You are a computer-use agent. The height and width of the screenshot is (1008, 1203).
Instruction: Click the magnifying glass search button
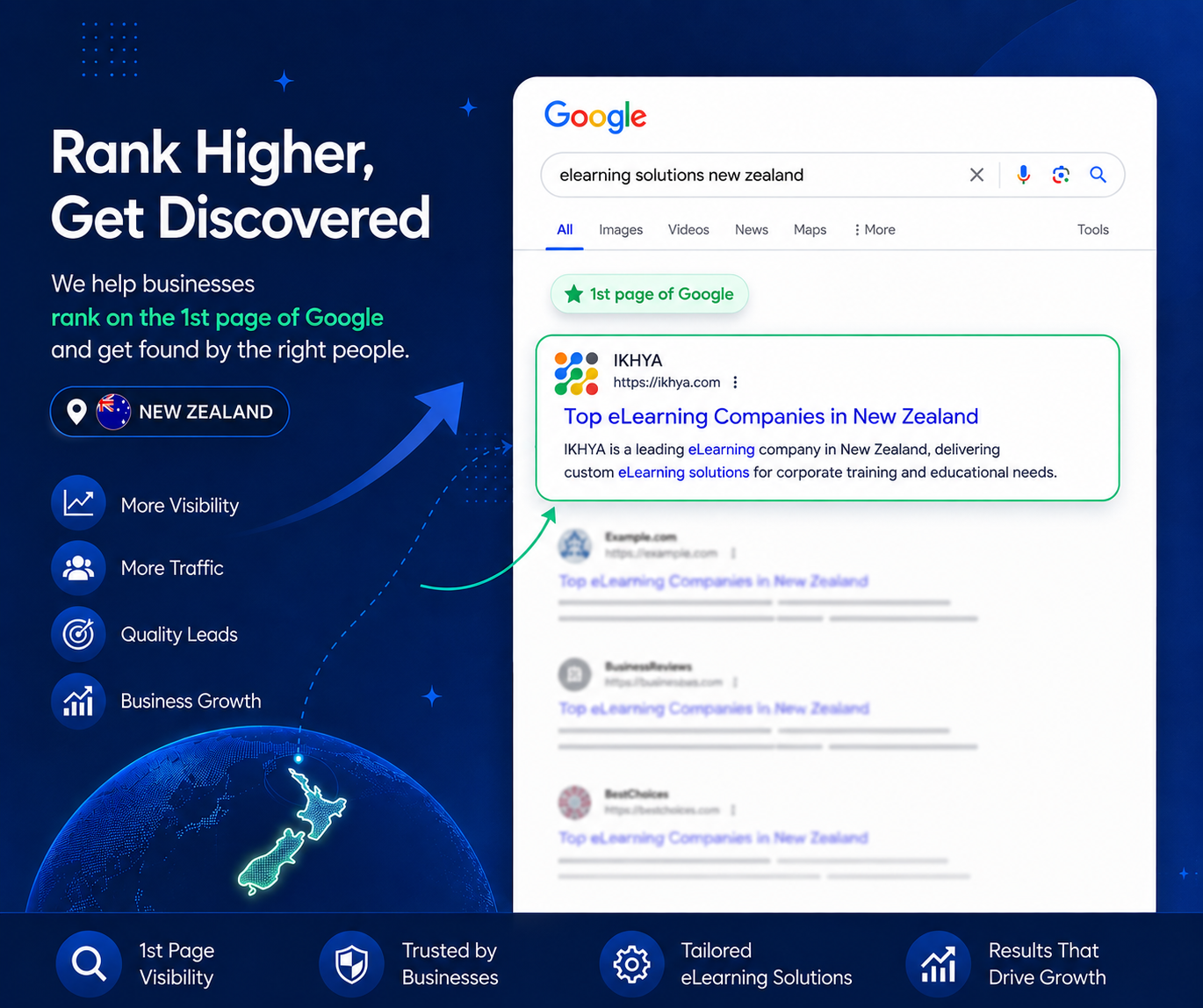coord(1098,175)
